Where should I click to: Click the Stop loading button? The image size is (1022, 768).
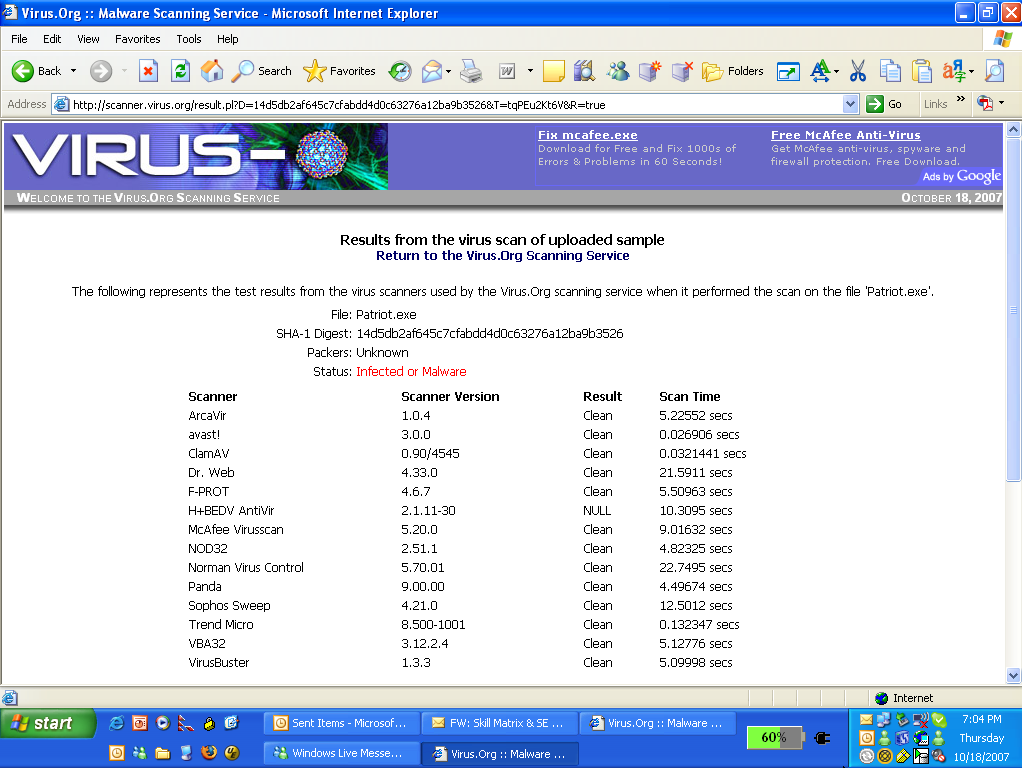pos(148,71)
